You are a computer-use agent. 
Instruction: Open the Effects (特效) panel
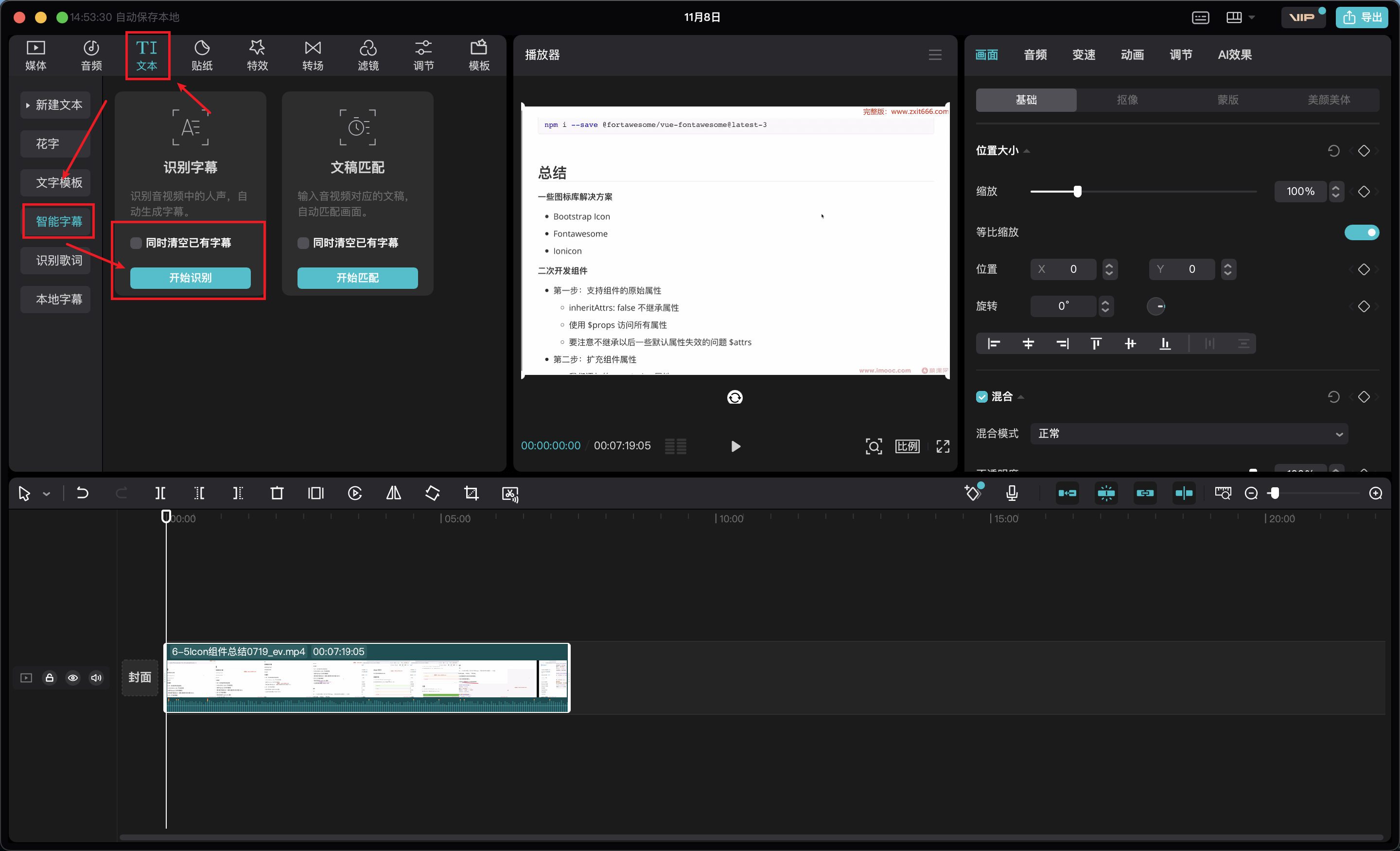[x=257, y=55]
